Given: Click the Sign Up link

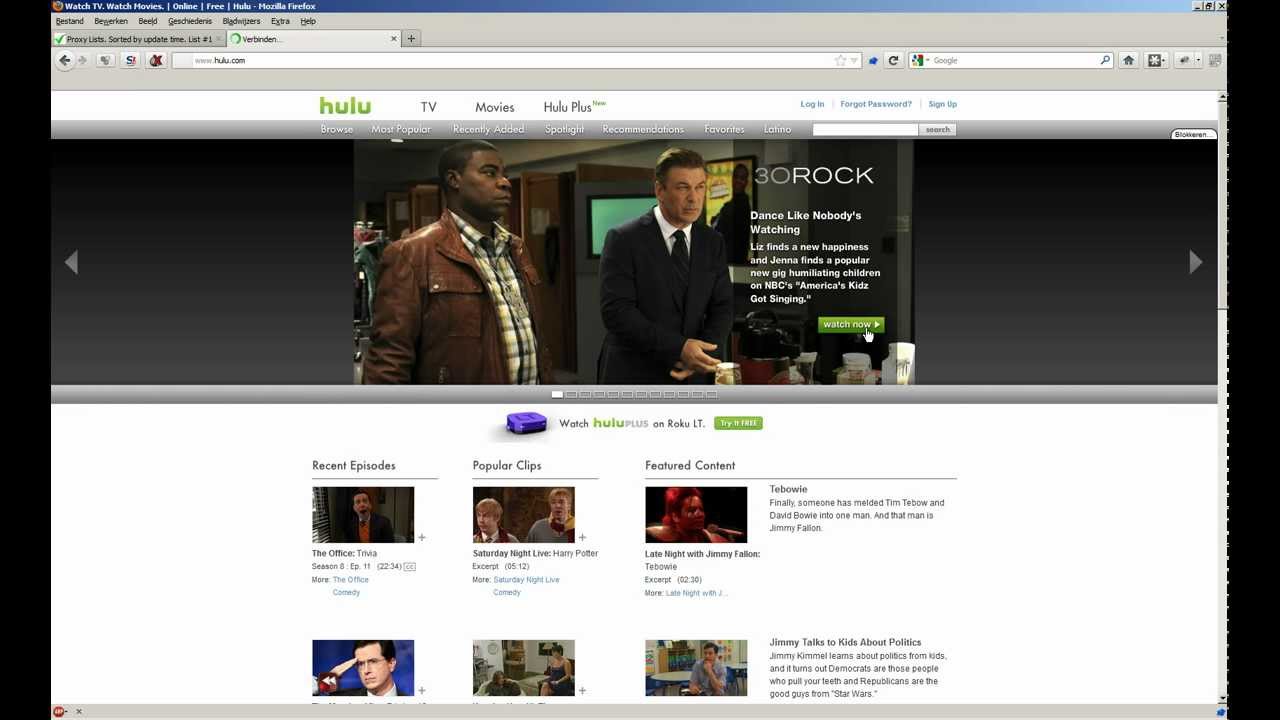Looking at the screenshot, I should (942, 104).
